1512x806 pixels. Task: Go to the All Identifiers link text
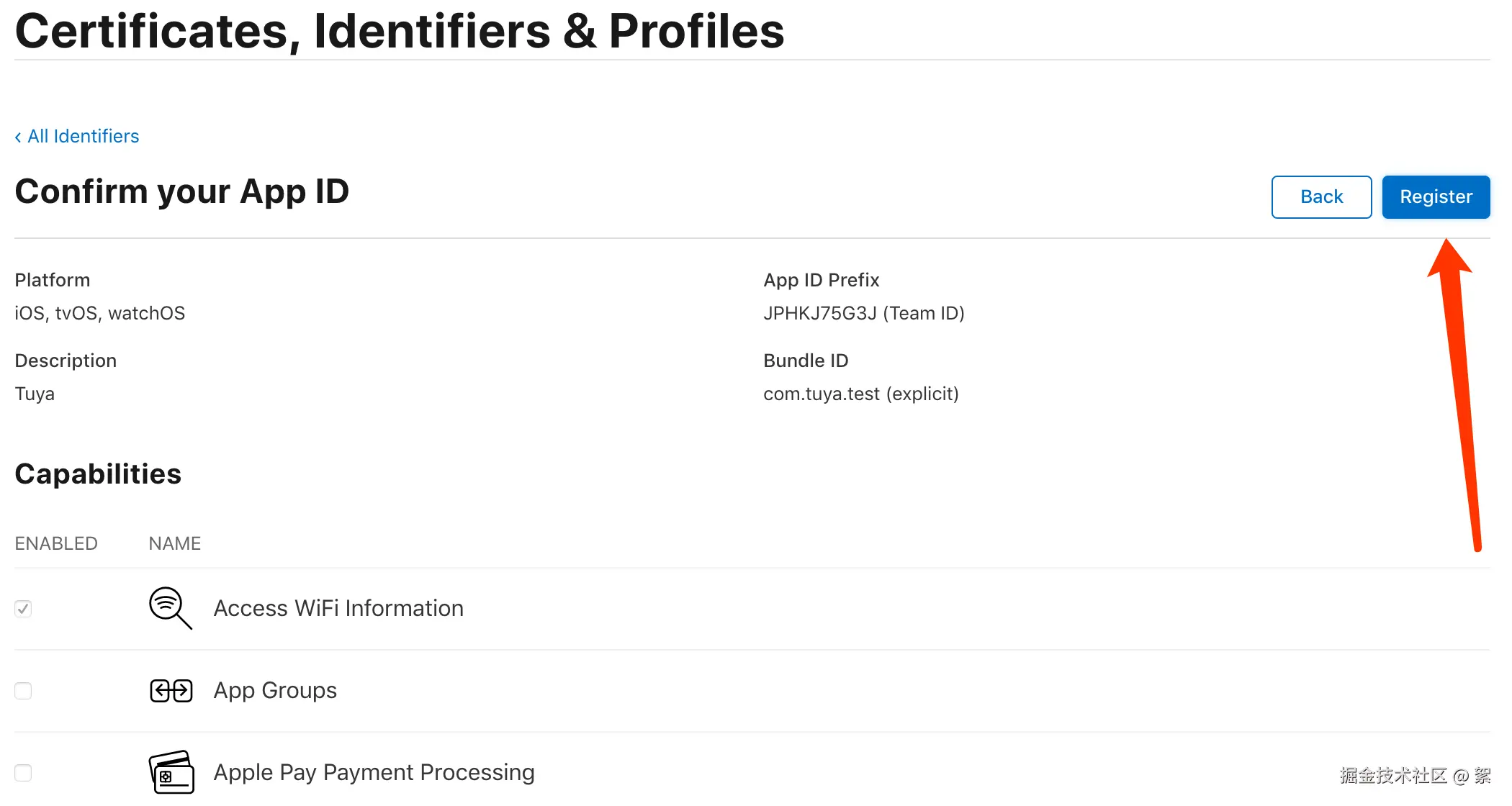(x=84, y=136)
